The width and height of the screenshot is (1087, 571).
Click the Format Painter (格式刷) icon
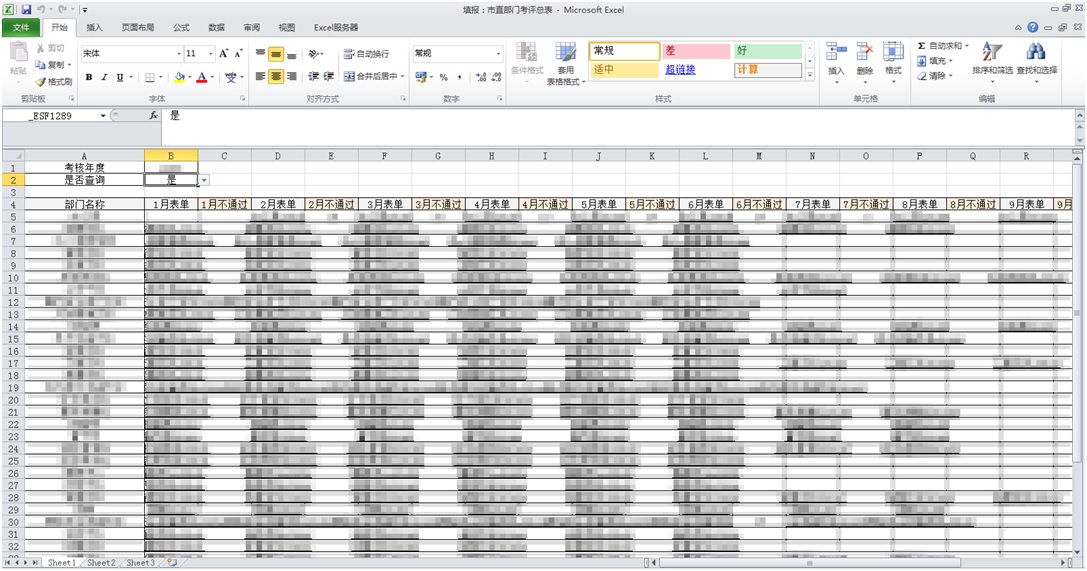pos(41,82)
